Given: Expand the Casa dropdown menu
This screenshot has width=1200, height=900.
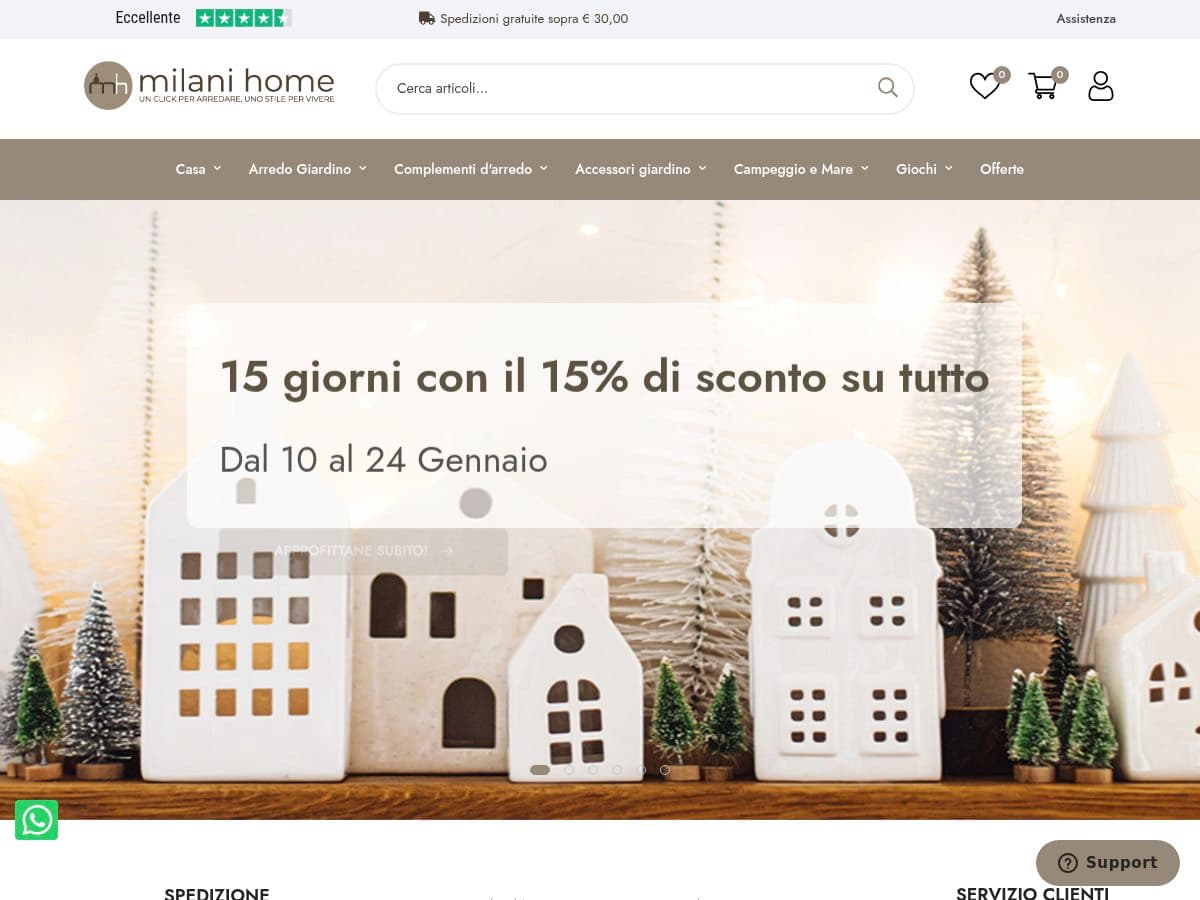Looking at the screenshot, I should point(198,169).
